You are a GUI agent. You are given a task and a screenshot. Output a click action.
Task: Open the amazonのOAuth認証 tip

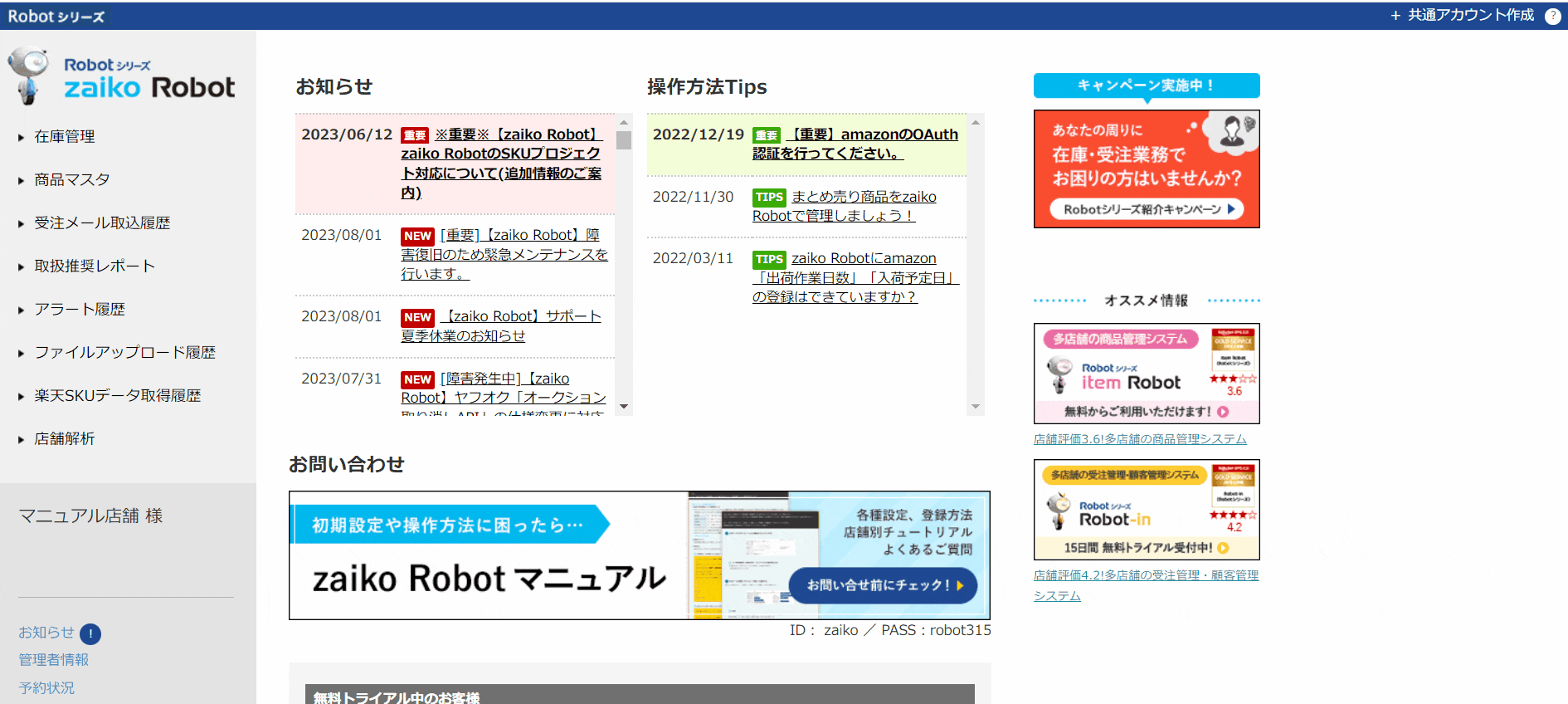855,144
